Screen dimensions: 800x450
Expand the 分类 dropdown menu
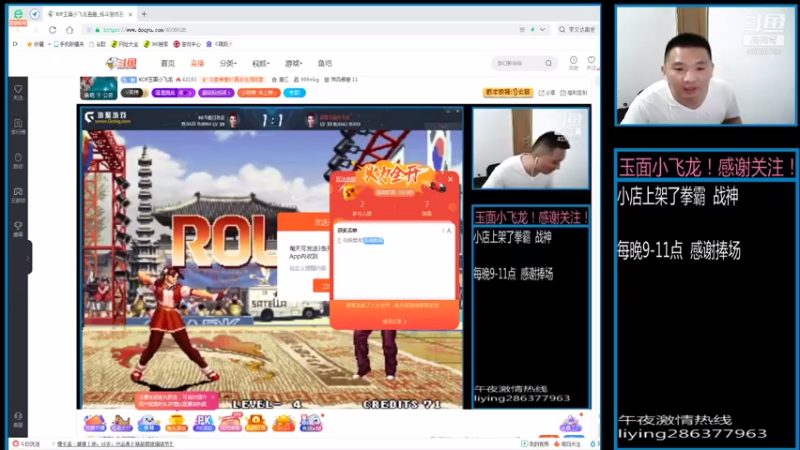tap(228, 63)
